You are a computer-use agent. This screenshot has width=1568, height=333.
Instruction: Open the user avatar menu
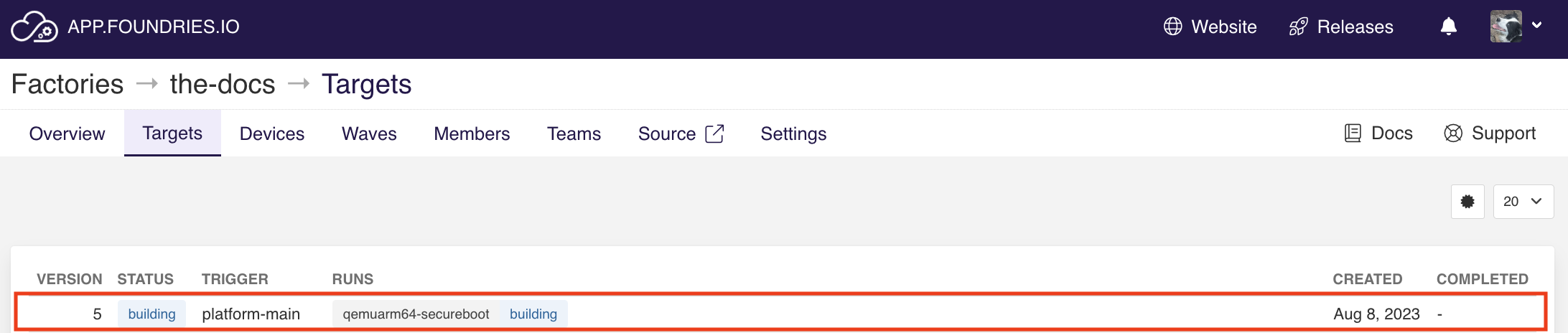(1506, 27)
